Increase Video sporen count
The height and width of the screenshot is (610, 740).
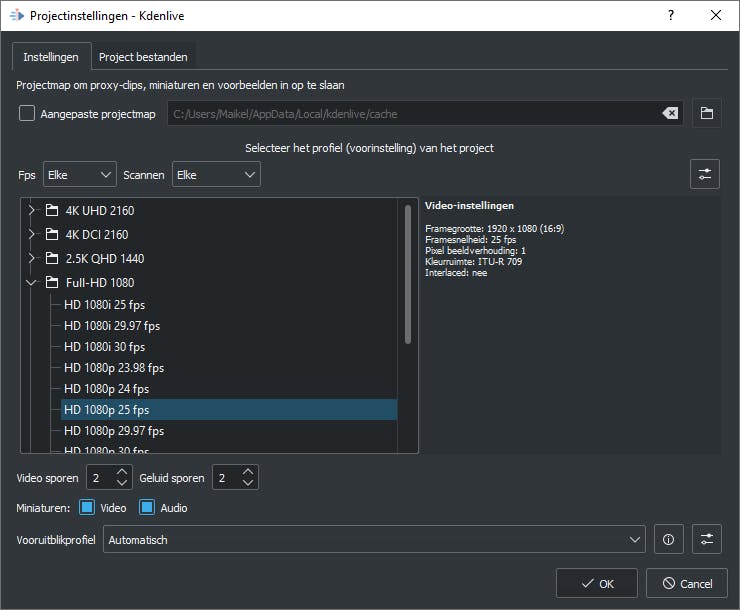122,472
